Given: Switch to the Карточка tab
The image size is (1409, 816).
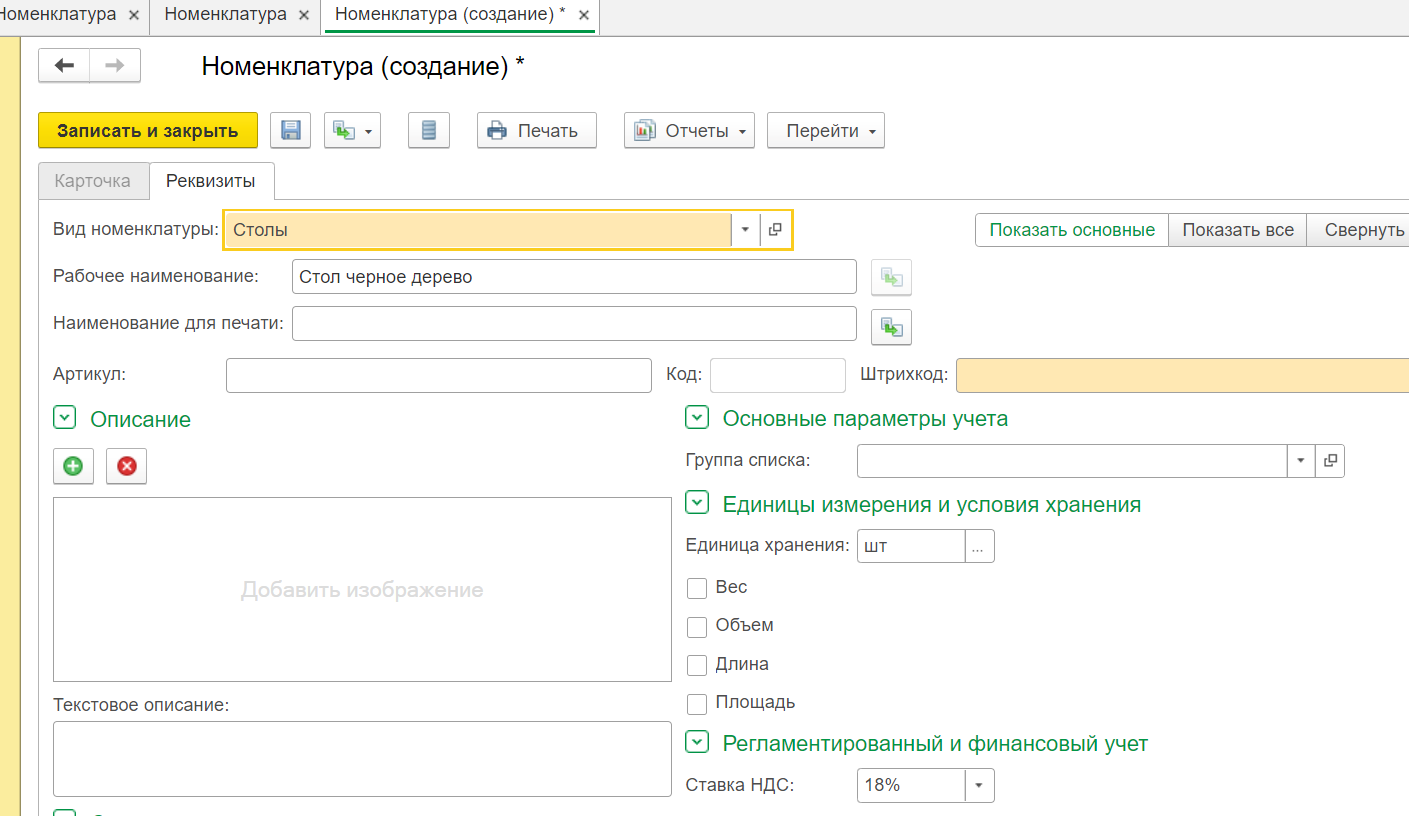Looking at the screenshot, I should (93, 181).
